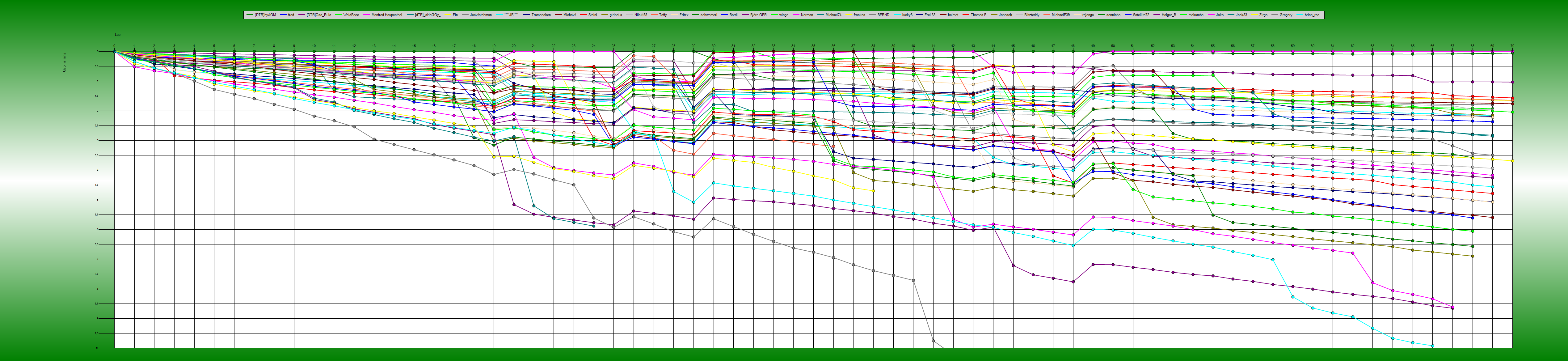Click the ****JB**** legend entry

coord(511,15)
